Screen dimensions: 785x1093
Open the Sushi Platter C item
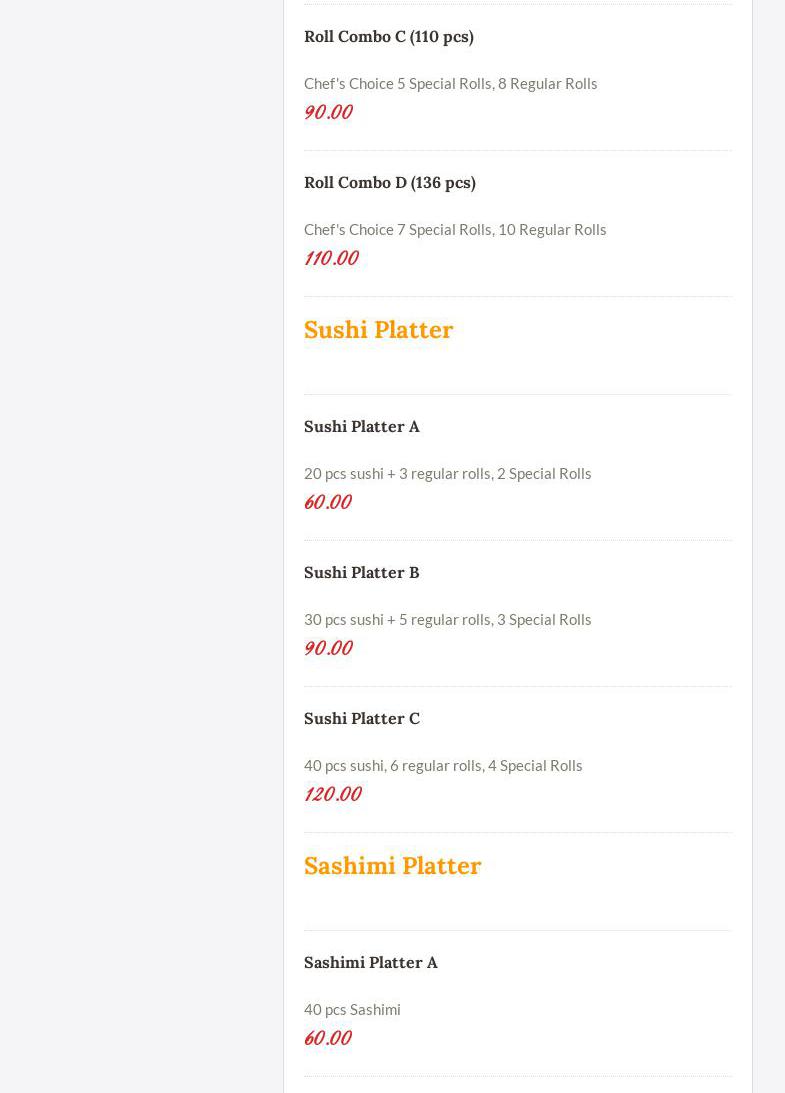361,719
